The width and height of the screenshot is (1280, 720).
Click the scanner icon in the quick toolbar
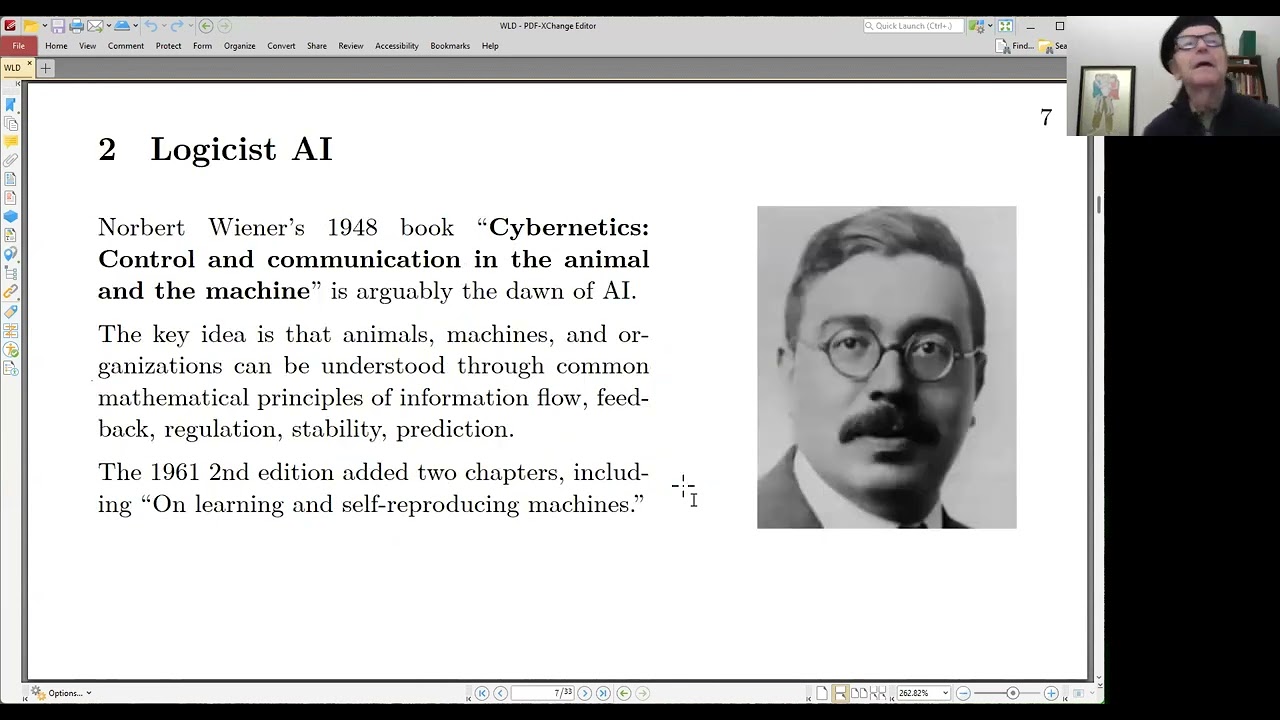click(122, 26)
